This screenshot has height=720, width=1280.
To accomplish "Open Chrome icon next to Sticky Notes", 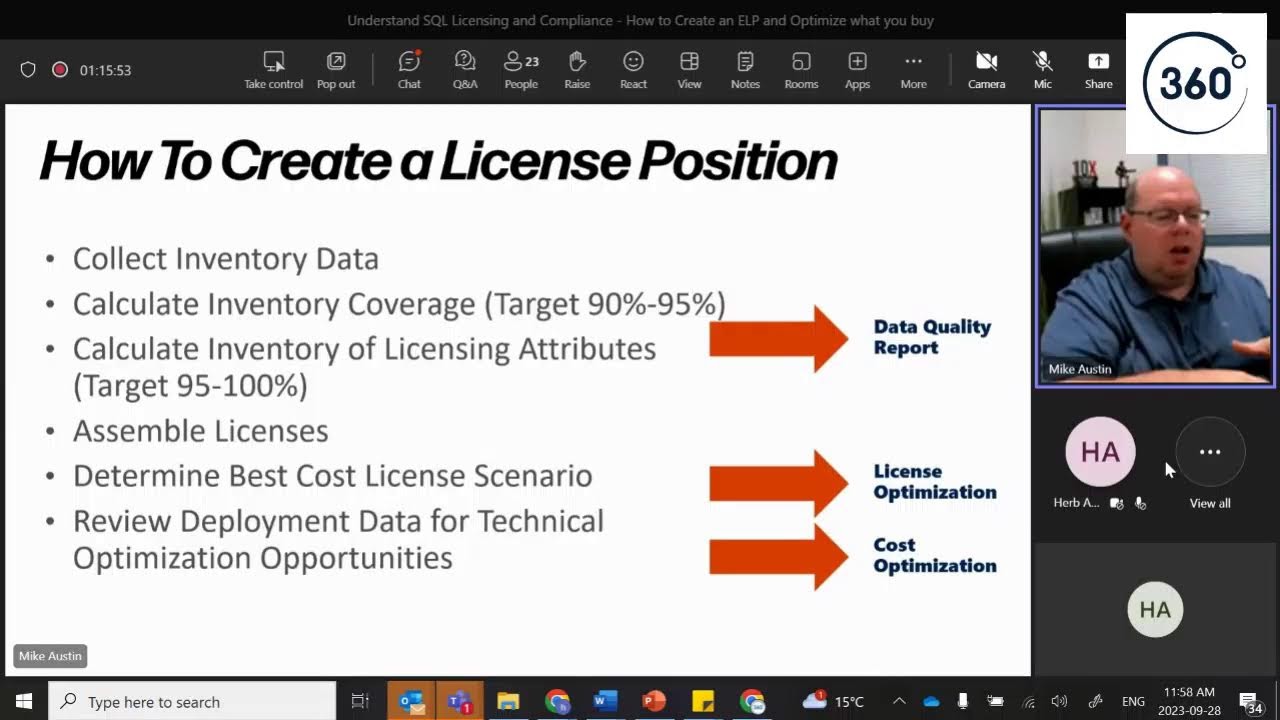I will [x=752, y=701].
